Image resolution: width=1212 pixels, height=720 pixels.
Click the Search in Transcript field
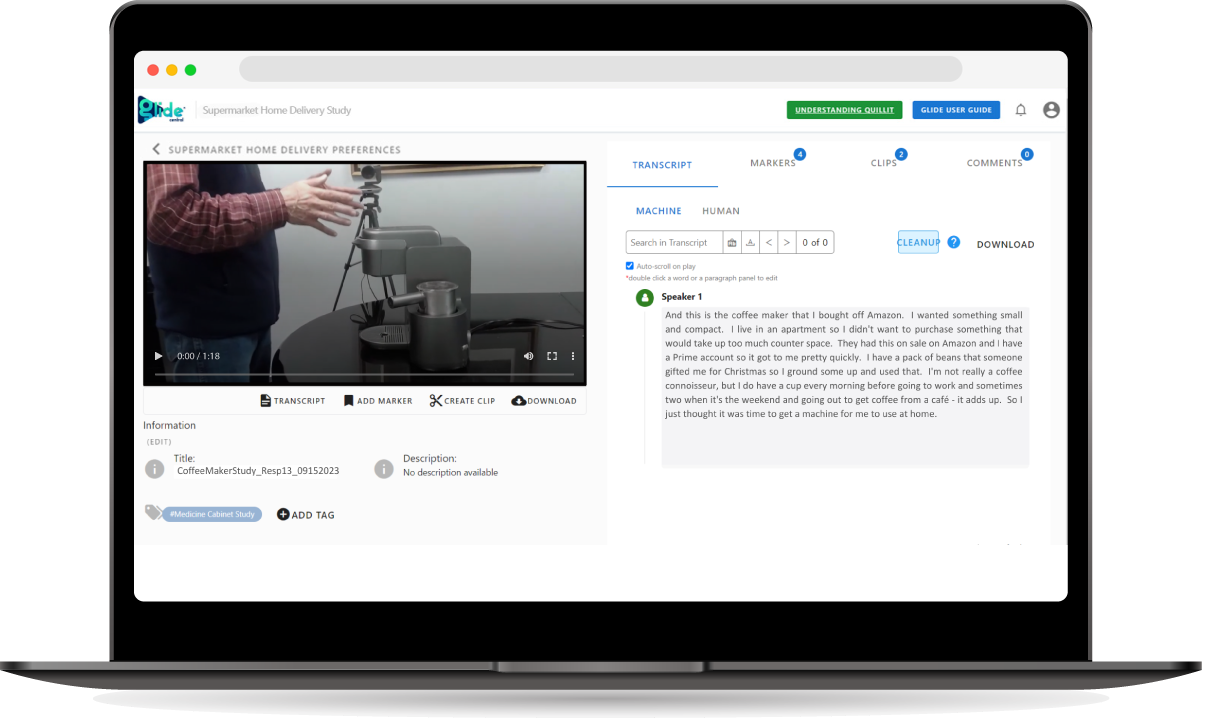pyautogui.click(x=674, y=242)
